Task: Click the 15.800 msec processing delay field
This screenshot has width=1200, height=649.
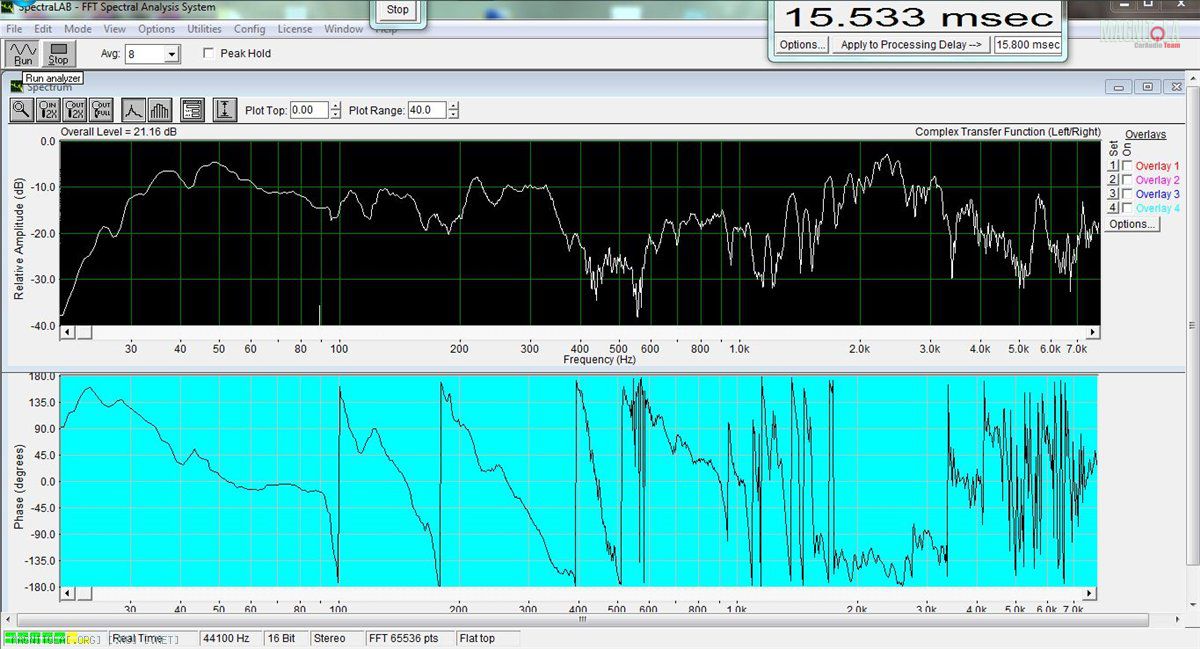Action: [1027, 45]
